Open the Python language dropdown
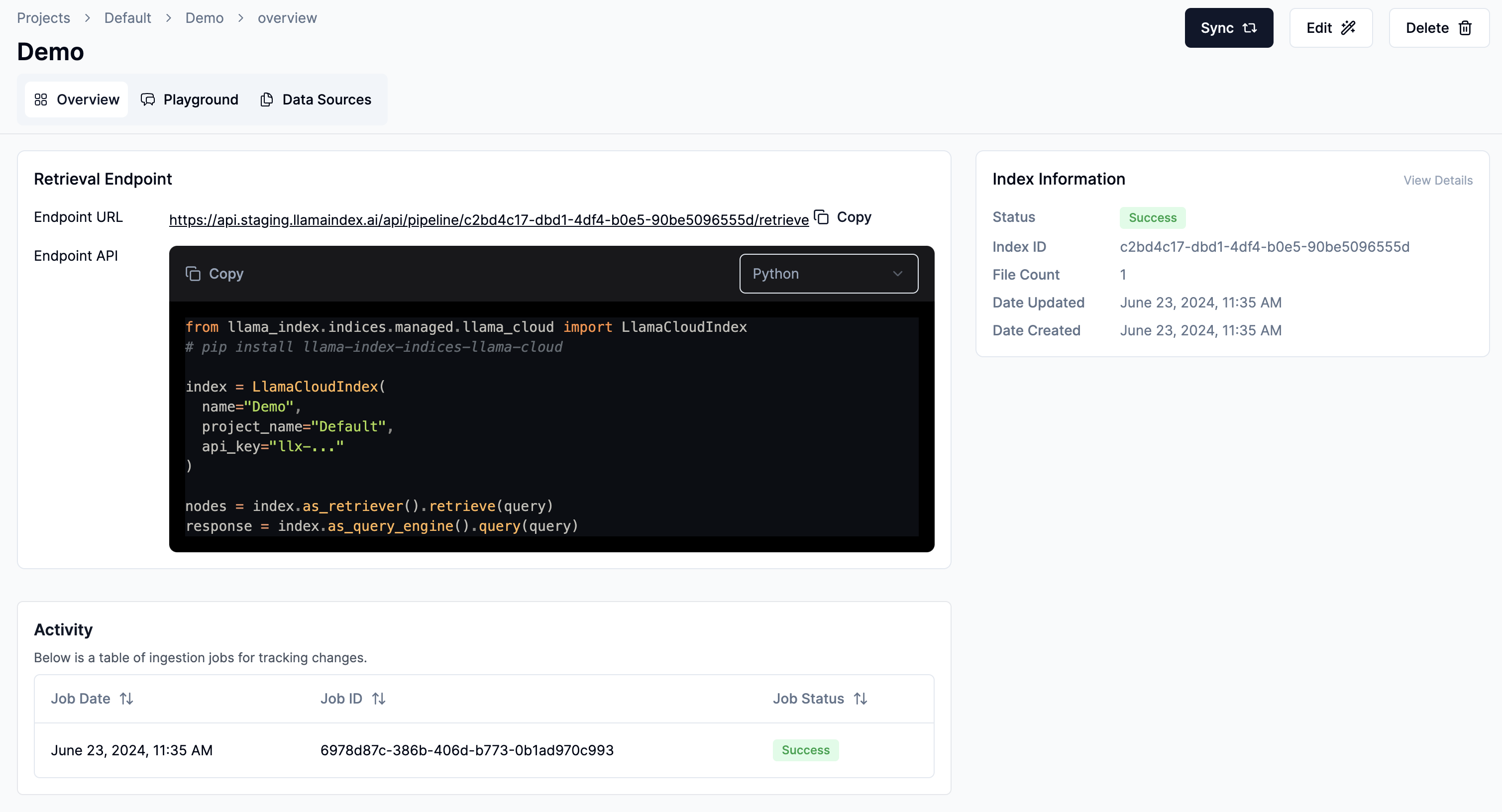 coord(828,273)
